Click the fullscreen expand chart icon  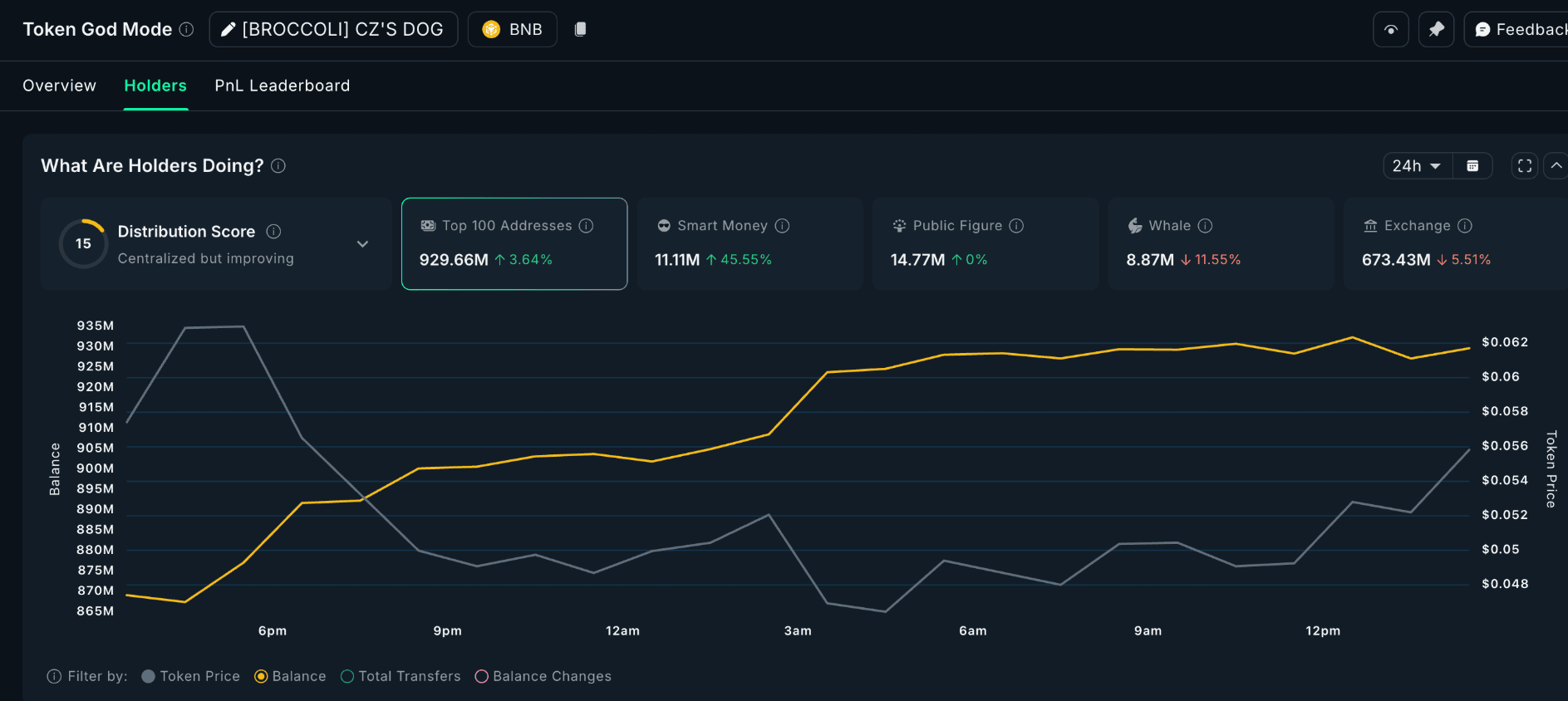[x=1525, y=166]
